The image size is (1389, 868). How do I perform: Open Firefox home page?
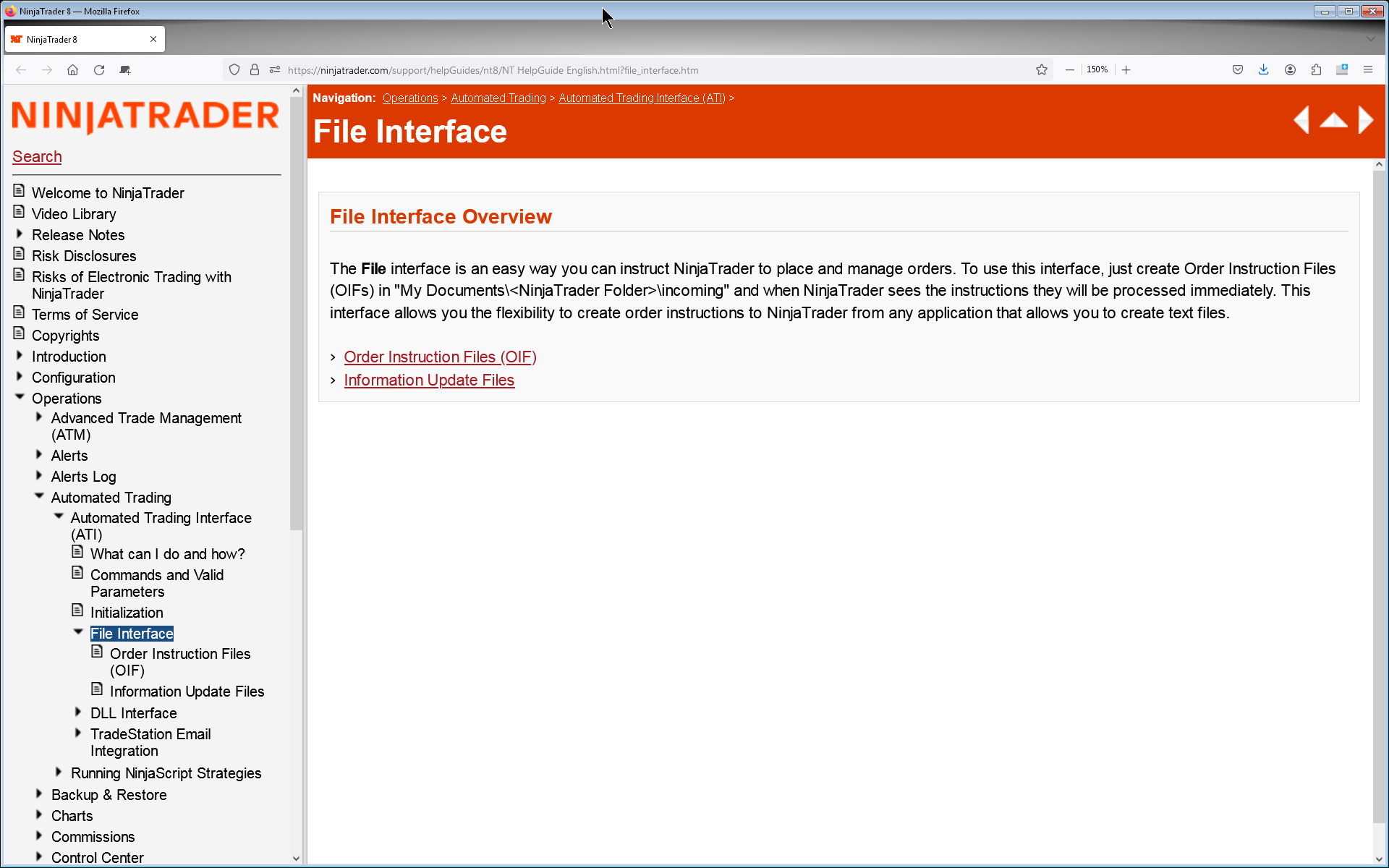72,70
